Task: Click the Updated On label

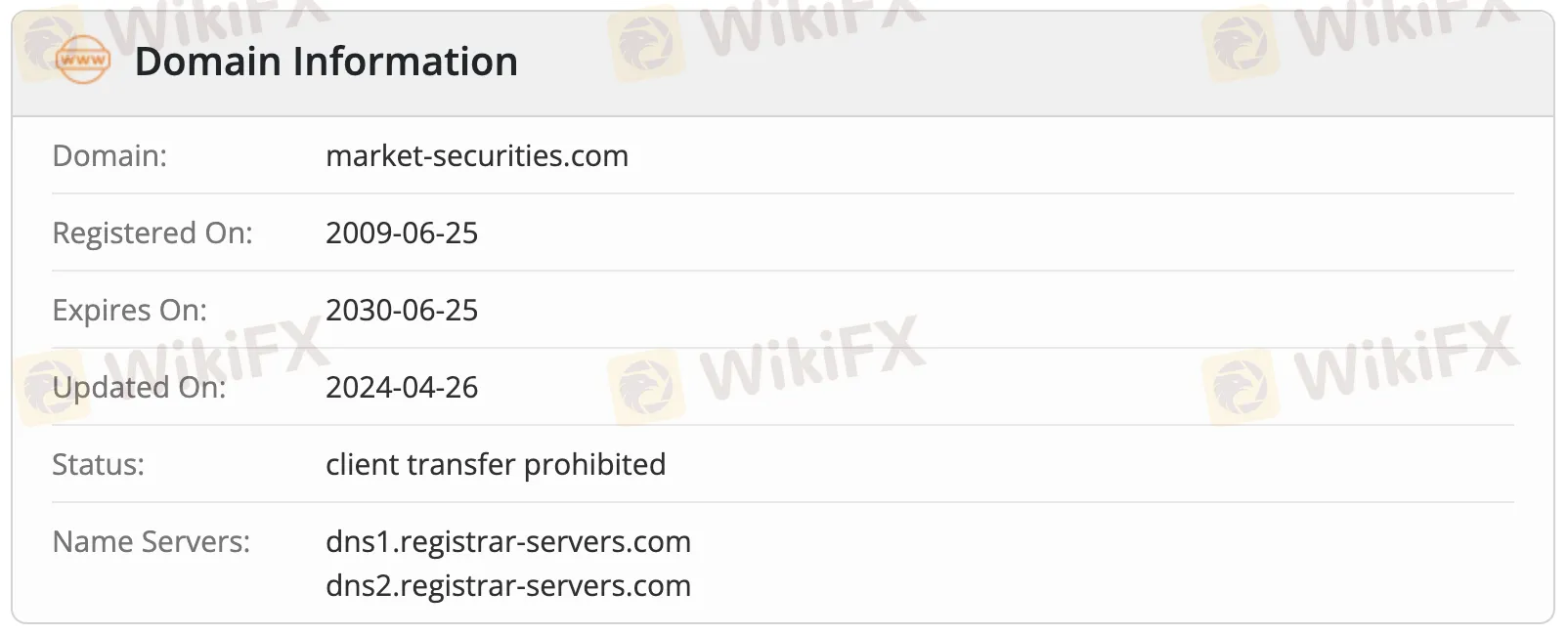Action: coord(139,388)
